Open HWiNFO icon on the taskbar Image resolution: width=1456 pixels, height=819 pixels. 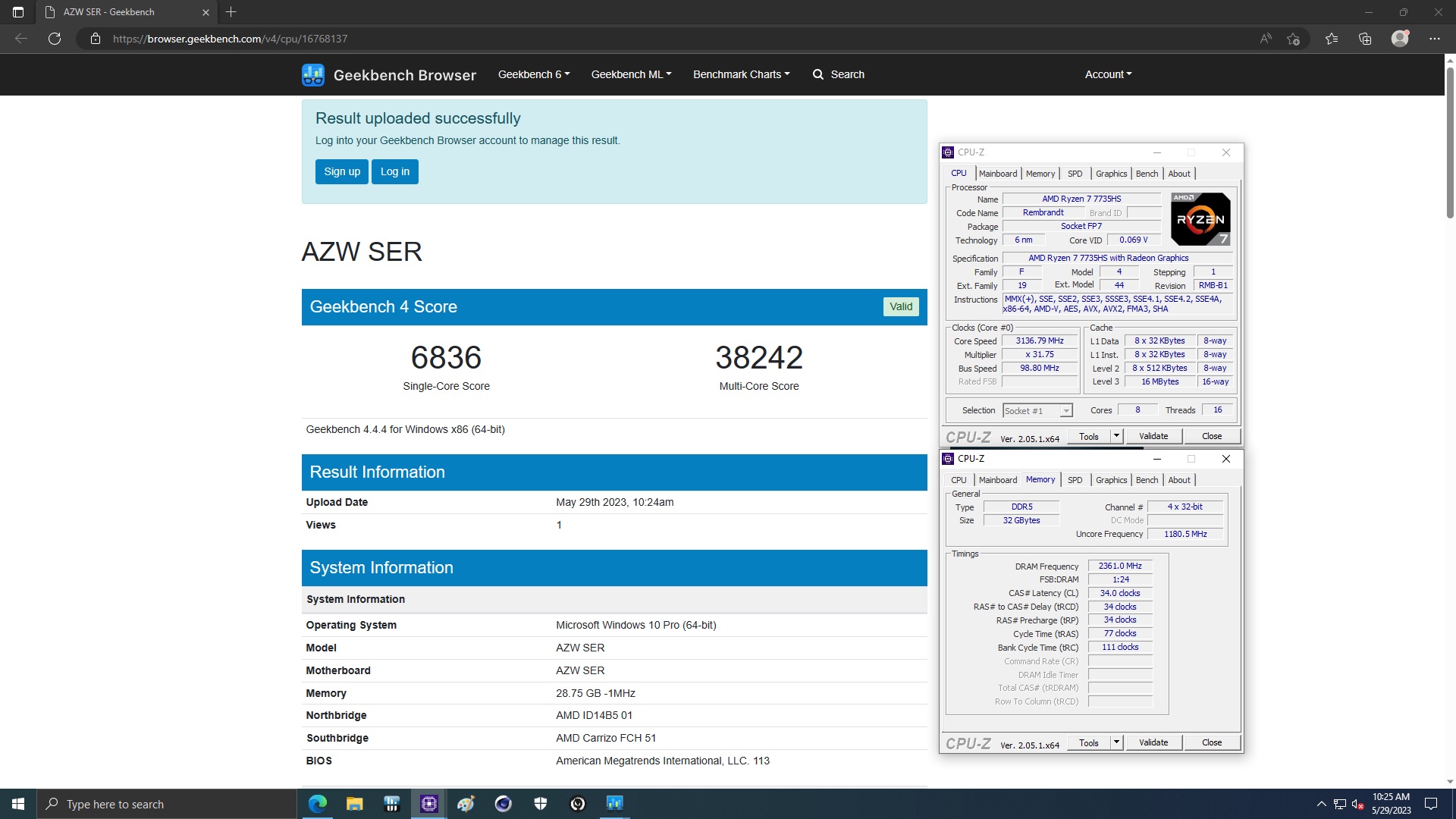click(x=391, y=804)
